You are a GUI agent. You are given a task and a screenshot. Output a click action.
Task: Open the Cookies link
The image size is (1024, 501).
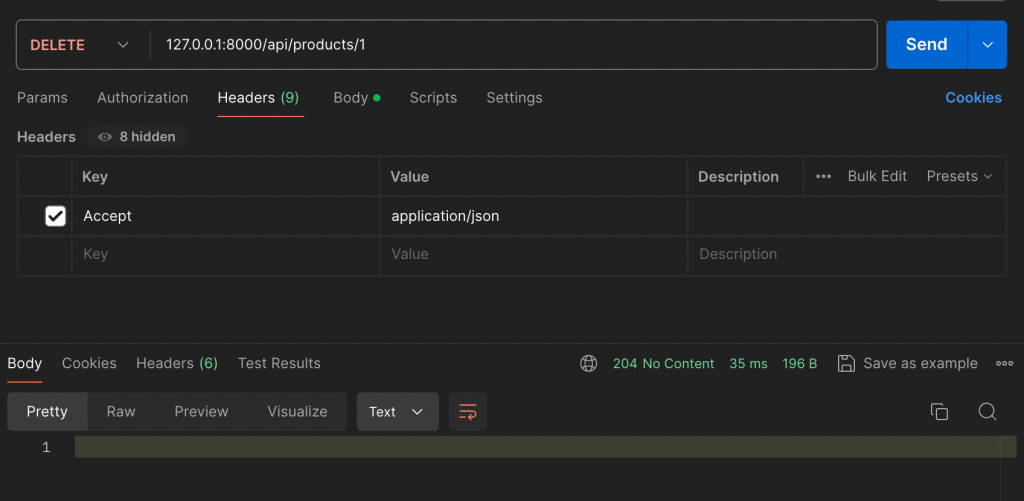coord(973,98)
